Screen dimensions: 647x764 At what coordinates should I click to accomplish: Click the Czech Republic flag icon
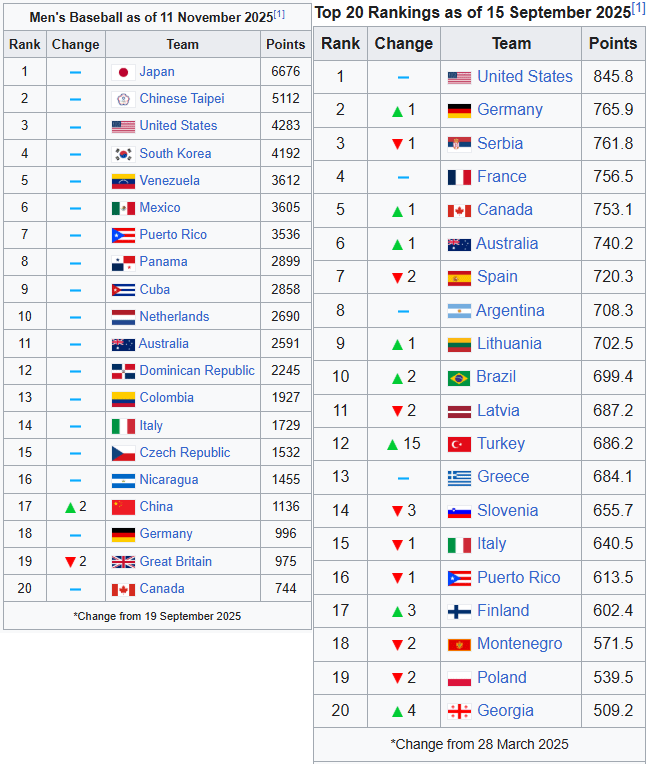(123, 453)
